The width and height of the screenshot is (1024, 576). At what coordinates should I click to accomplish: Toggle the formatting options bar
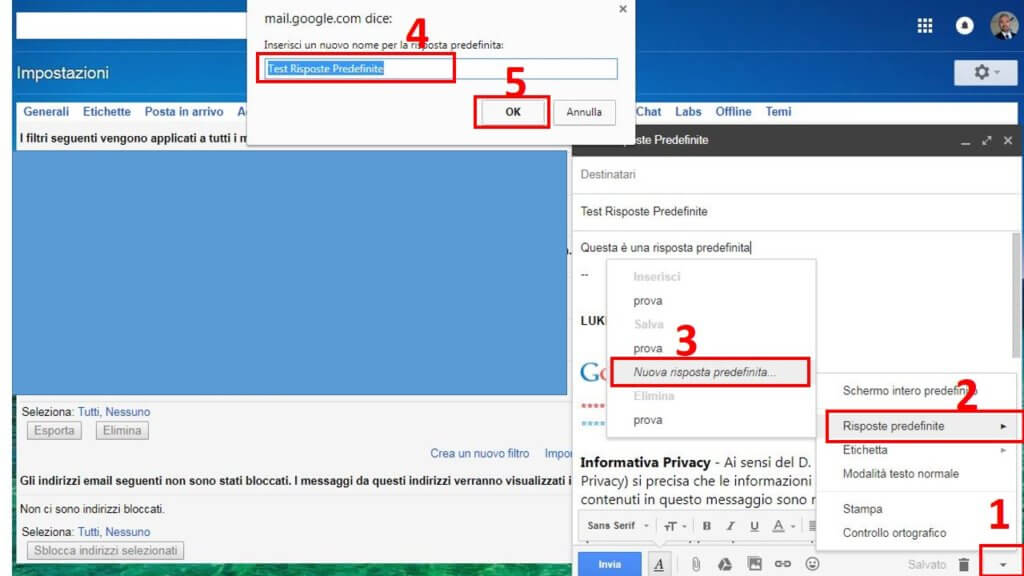(658, 564)
